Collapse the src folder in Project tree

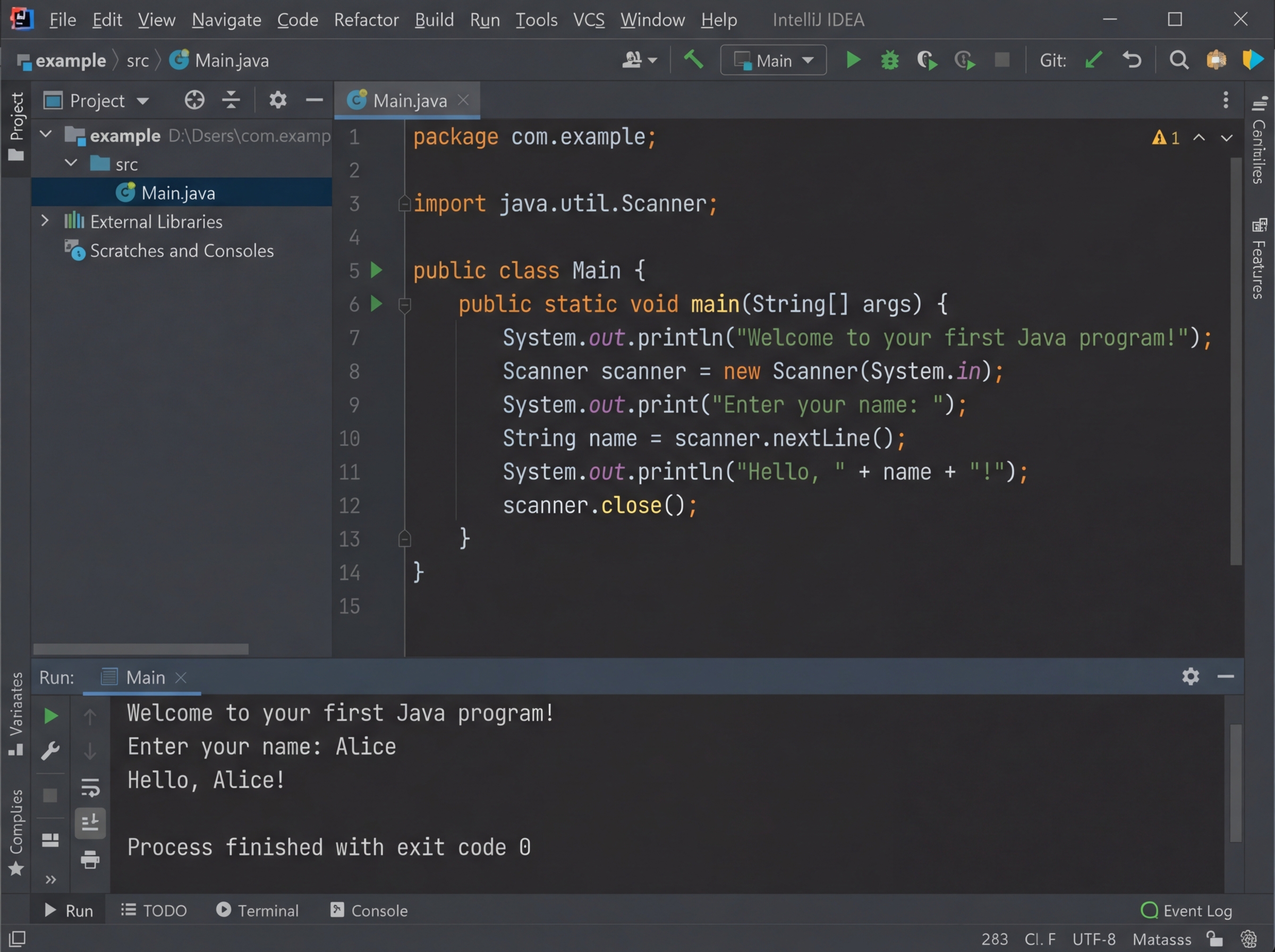(71, 163)
